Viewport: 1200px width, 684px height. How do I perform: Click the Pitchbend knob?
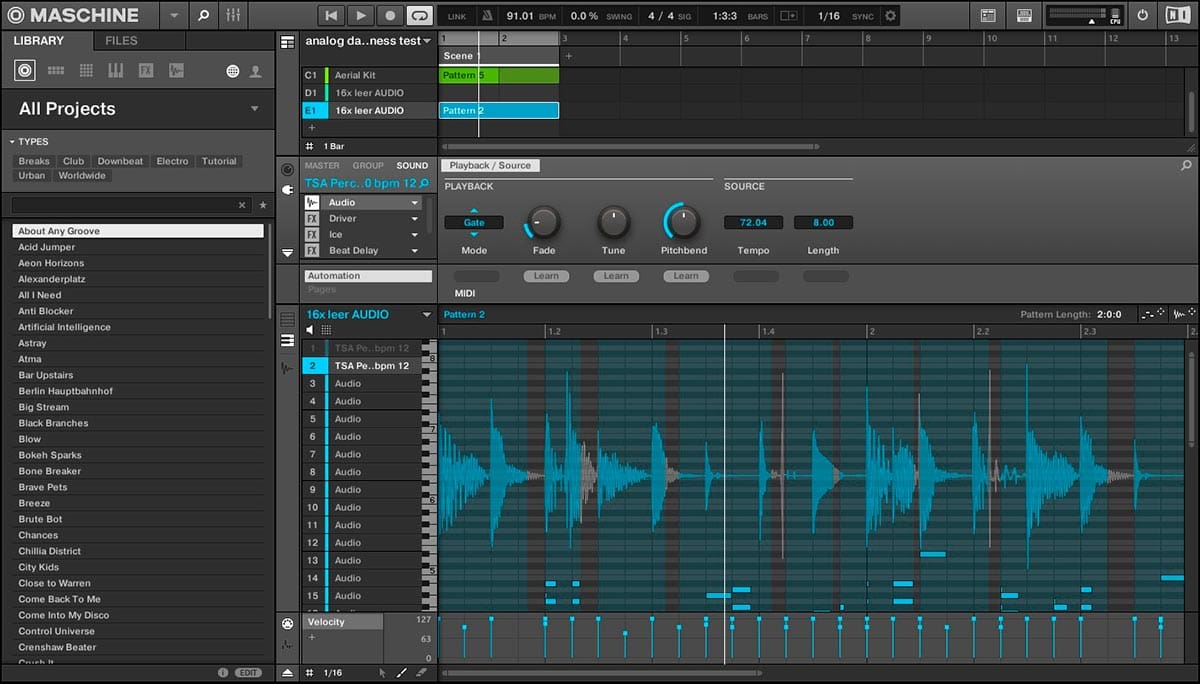(684, 222)
